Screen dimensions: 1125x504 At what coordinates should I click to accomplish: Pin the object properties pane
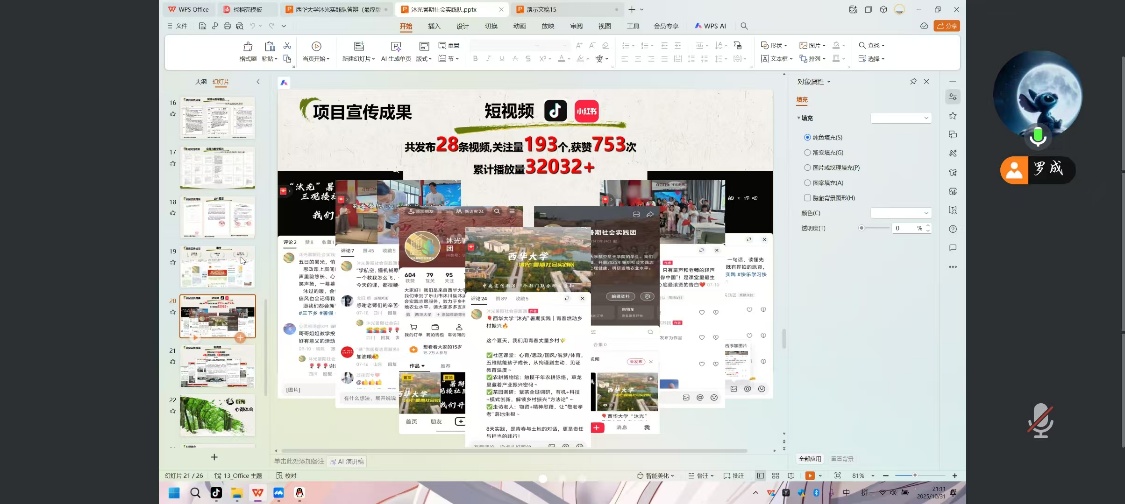[x=912, y=81]
